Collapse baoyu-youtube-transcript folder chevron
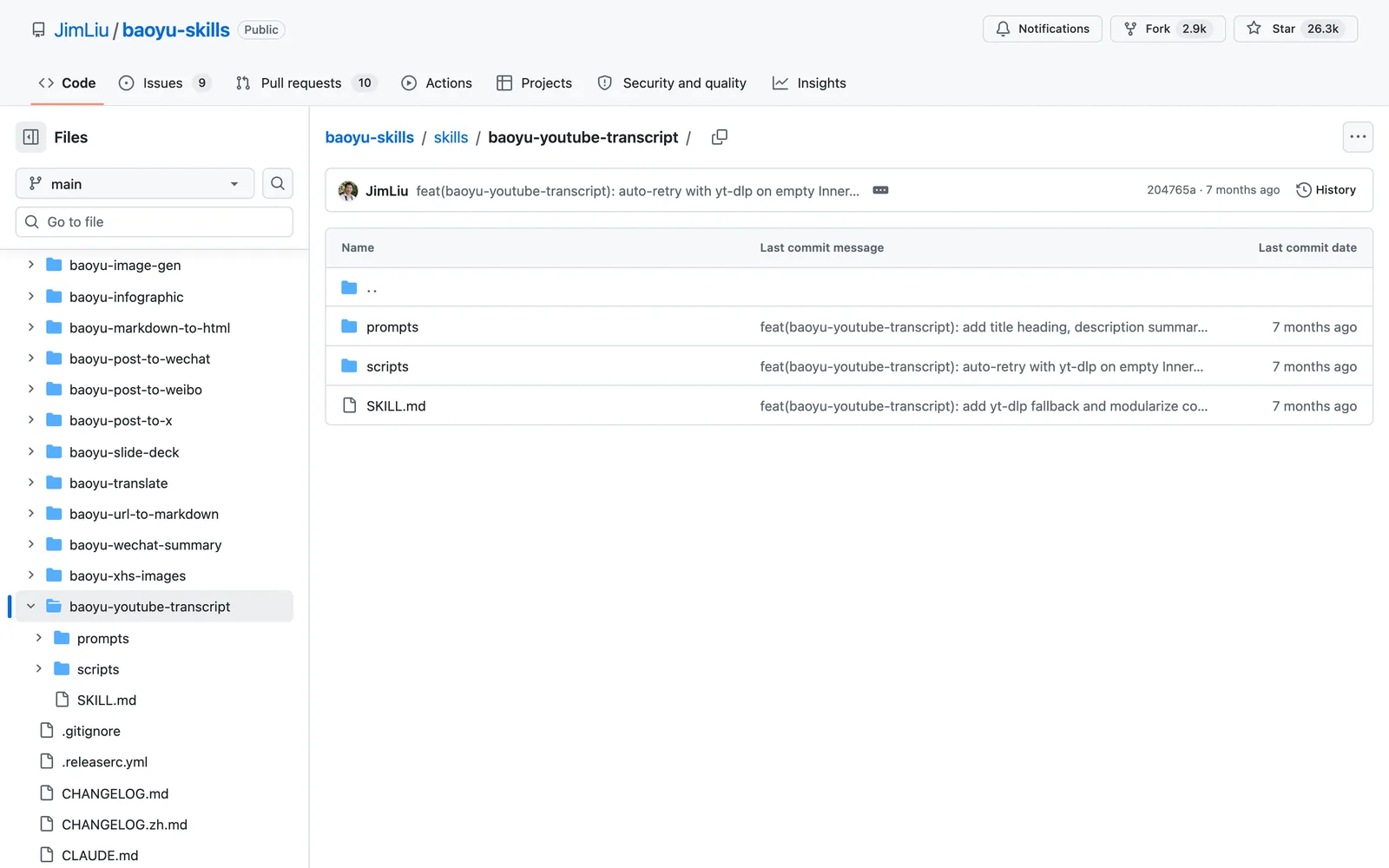The image size is (1389, 868). [x=30, y=607]
